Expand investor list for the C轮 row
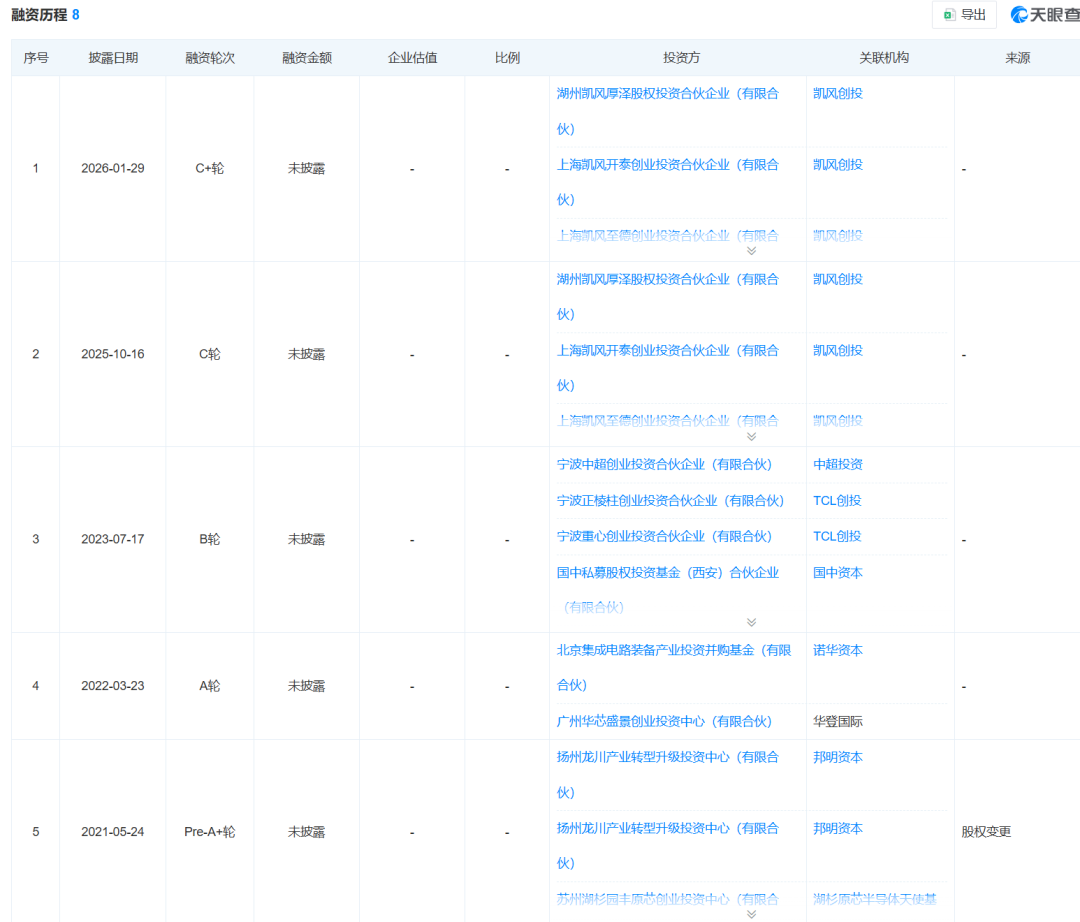Image resolution: width=1080 pixels, height=922 pixels. [751, 436]
